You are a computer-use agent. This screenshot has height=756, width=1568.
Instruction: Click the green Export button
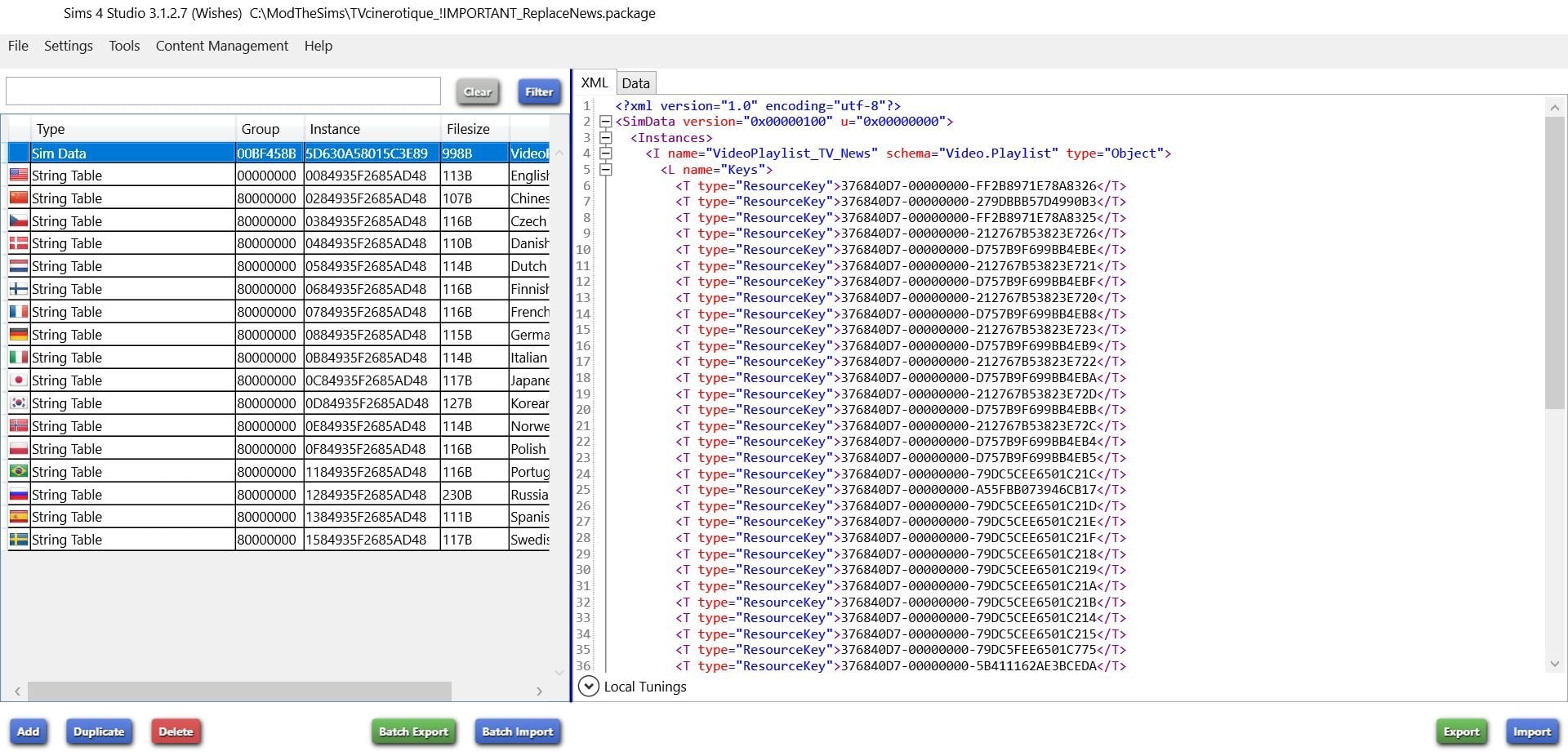coord(1461,732)
